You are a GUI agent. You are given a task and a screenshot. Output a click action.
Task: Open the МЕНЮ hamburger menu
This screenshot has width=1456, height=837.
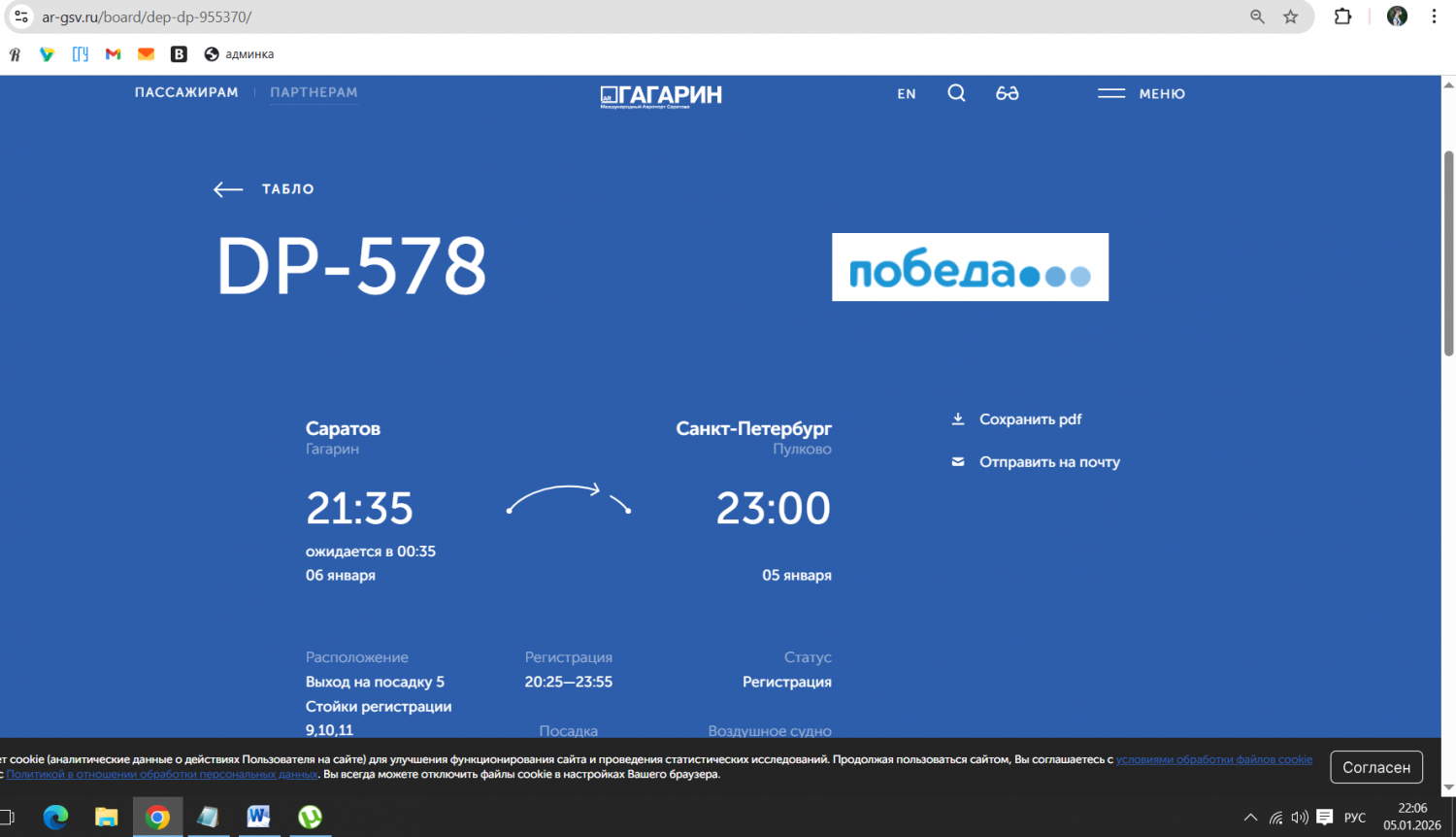point(1141,93)
